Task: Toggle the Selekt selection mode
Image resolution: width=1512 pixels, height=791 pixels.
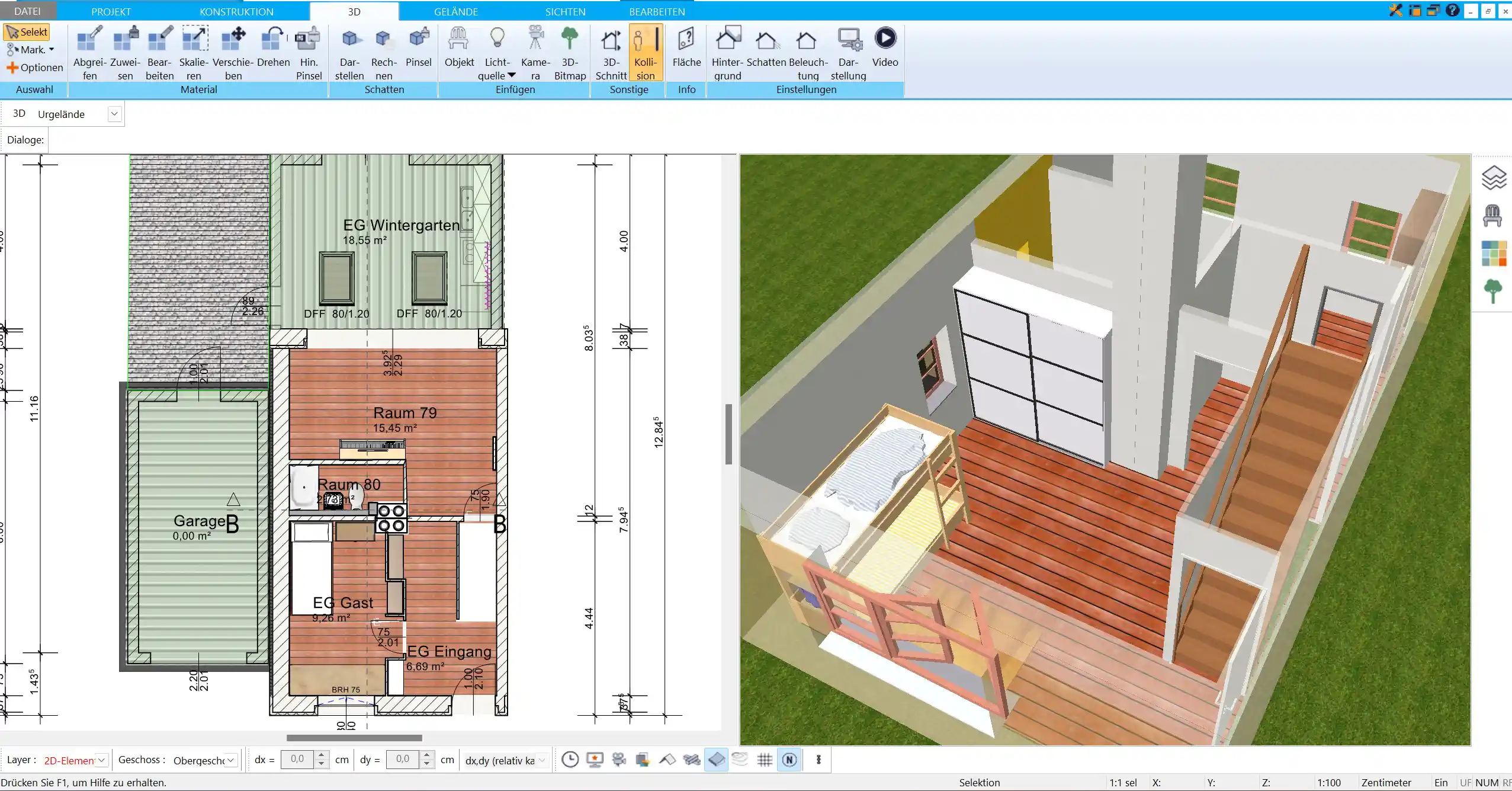Action: coord(27,32)
